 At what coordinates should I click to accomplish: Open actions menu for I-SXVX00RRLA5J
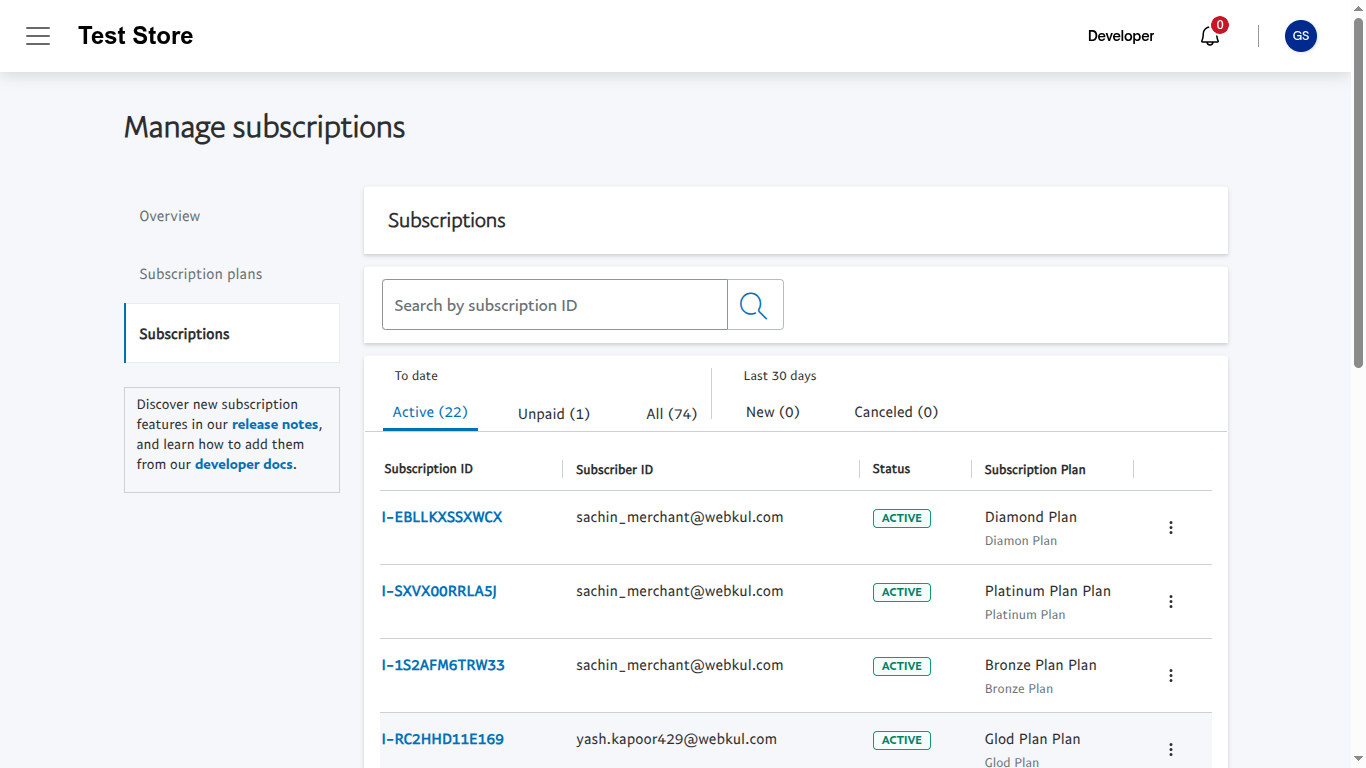coord(1171,601)
